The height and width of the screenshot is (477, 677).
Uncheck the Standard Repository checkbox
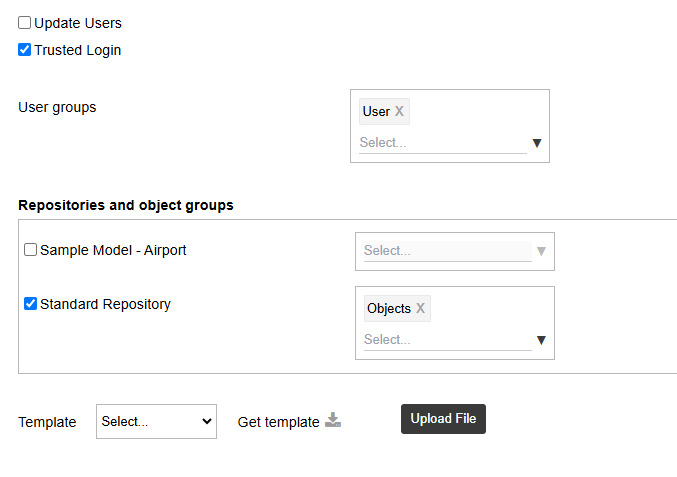tap(31, 304)
